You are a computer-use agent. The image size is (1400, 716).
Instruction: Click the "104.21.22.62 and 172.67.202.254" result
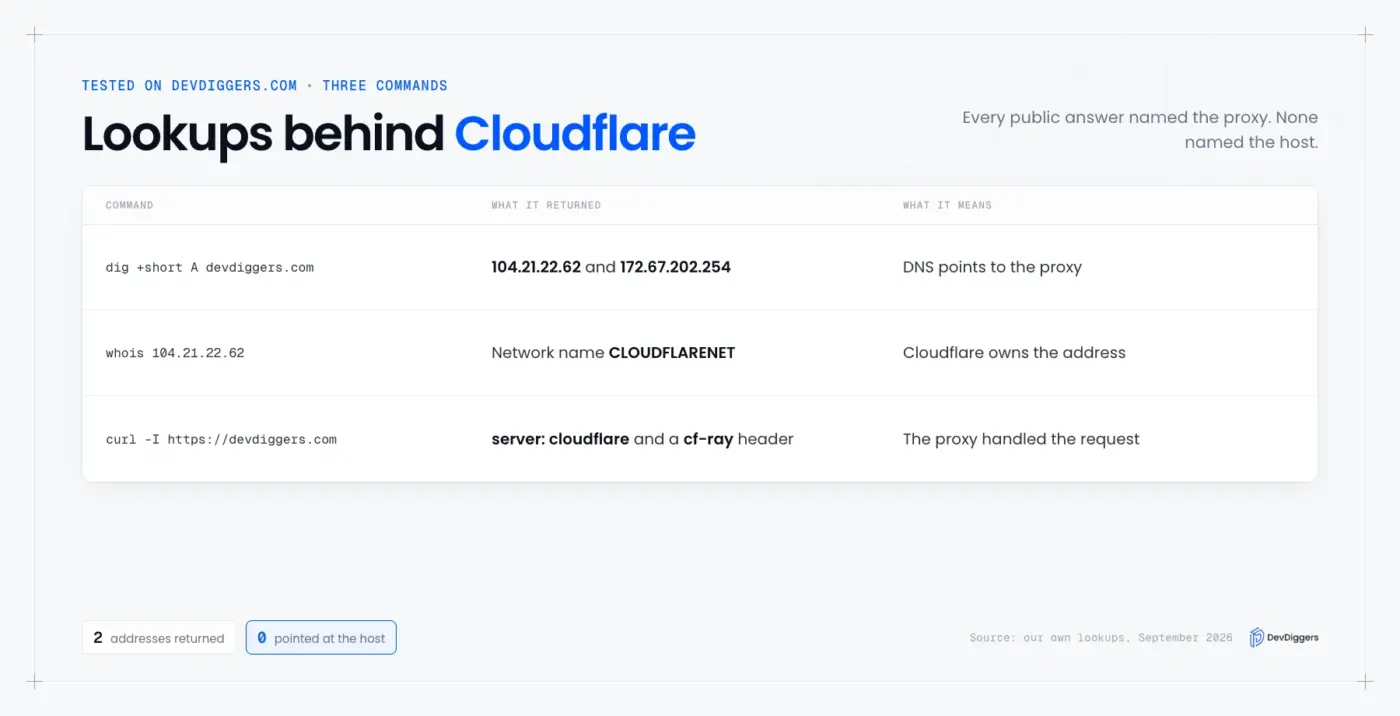point(611,267)
